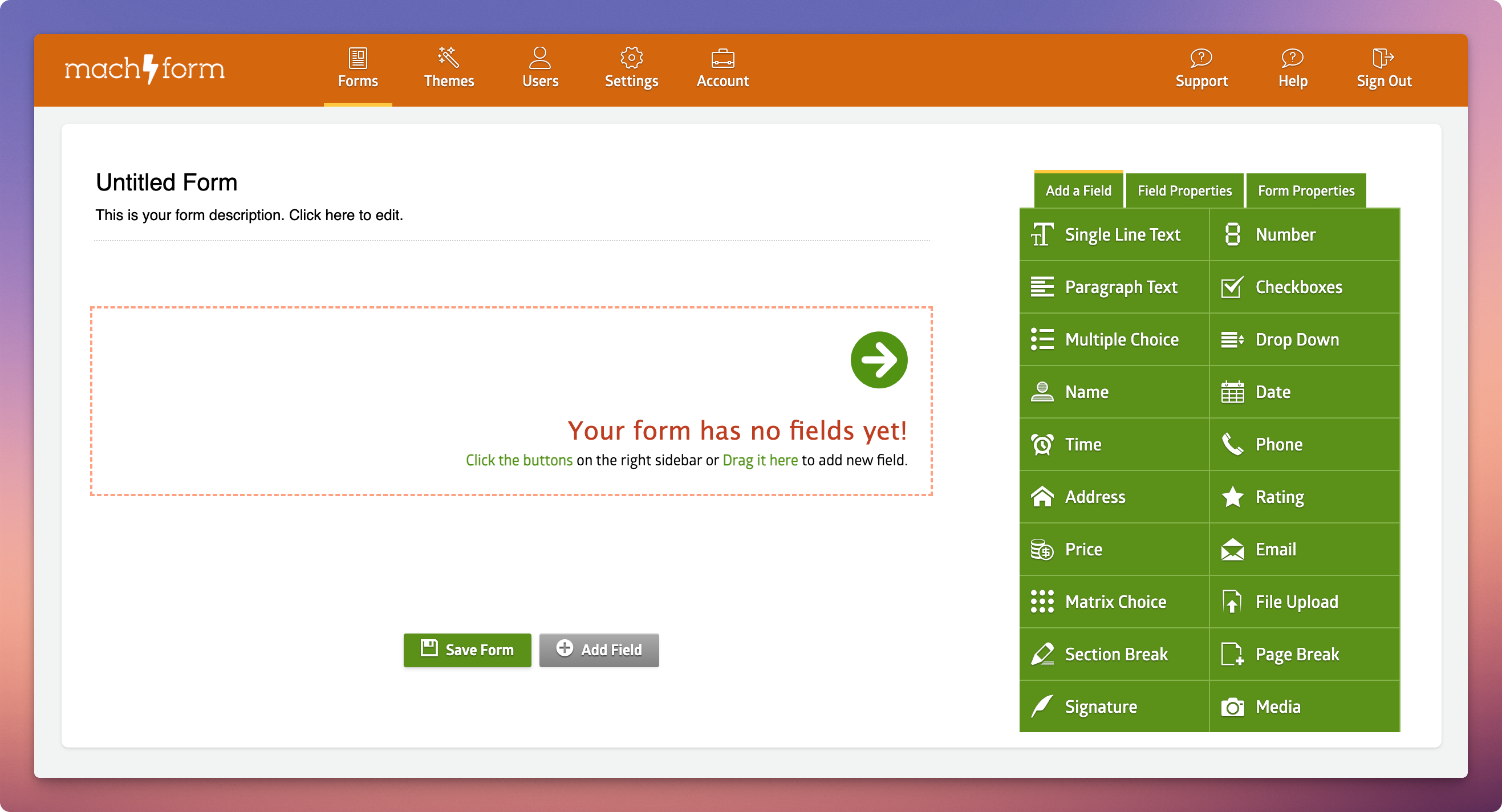1502x812 pixels.
Task: Click the Save Form button
Action: click(x=467, y=649)
